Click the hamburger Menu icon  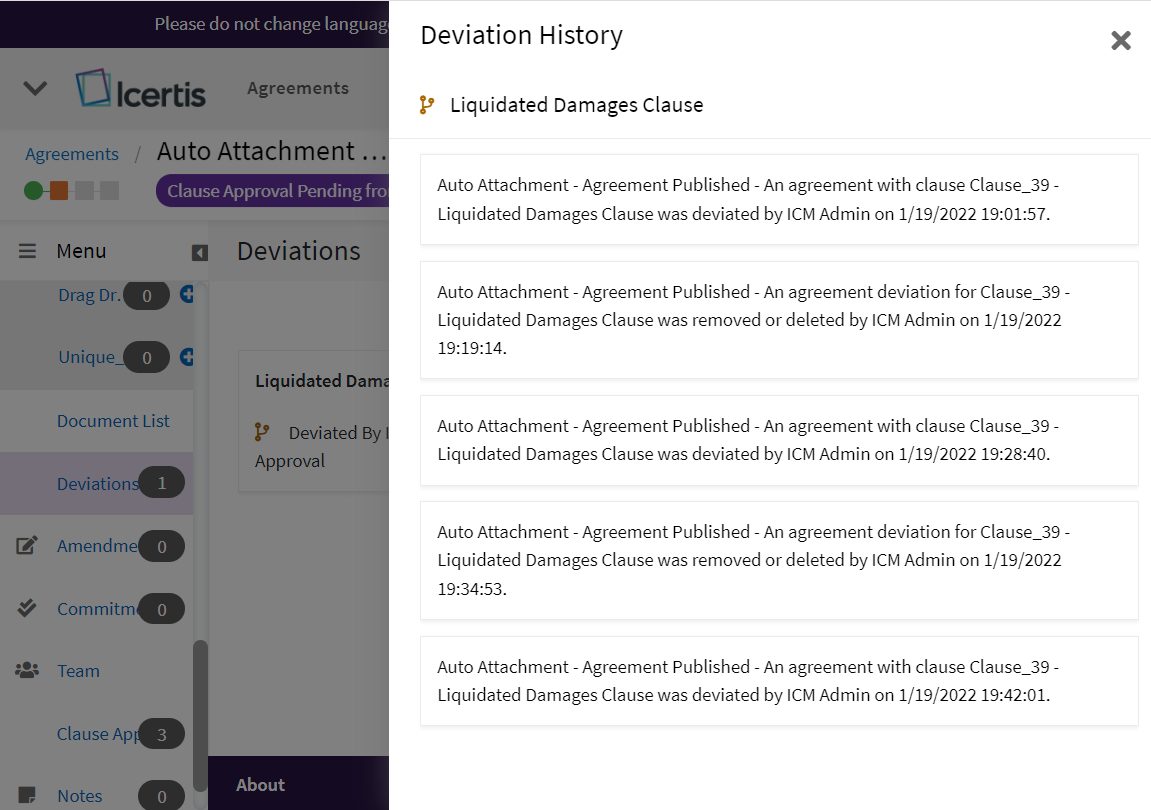point(27,251)
